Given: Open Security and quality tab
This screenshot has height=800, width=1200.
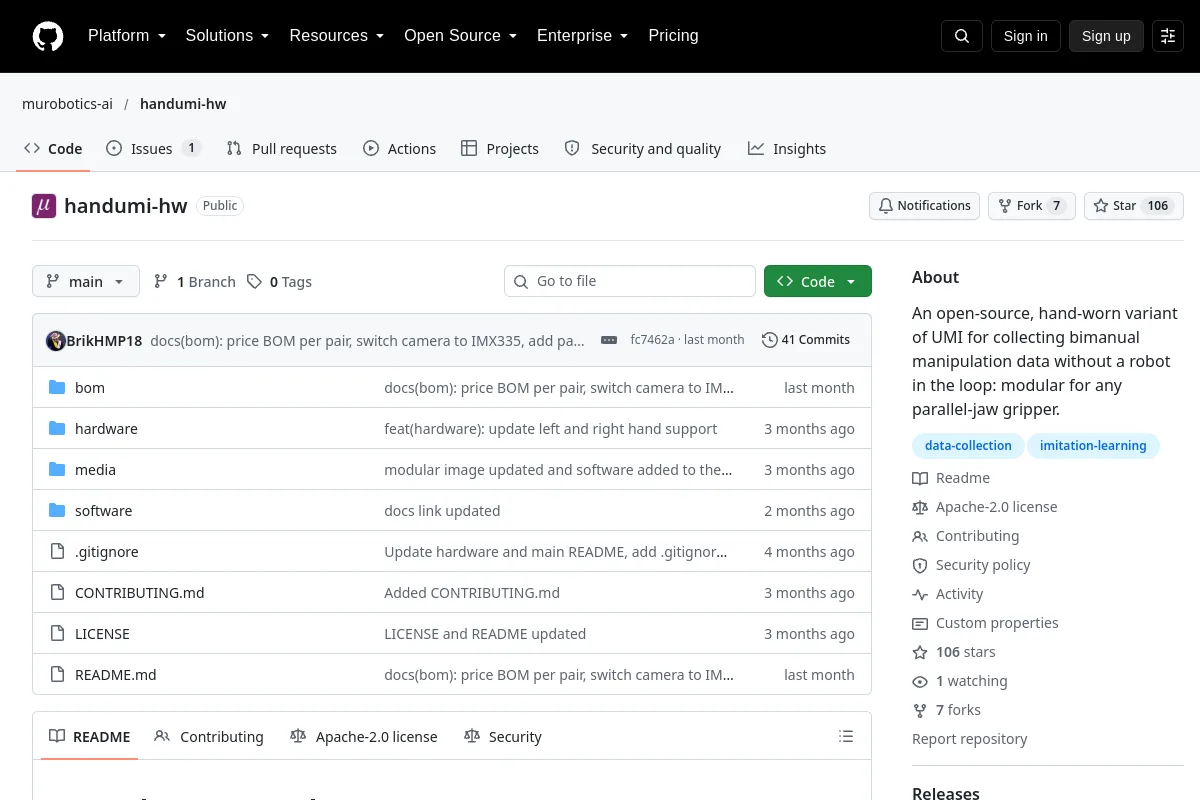Looking at the screenshot, I should [643, 149].
